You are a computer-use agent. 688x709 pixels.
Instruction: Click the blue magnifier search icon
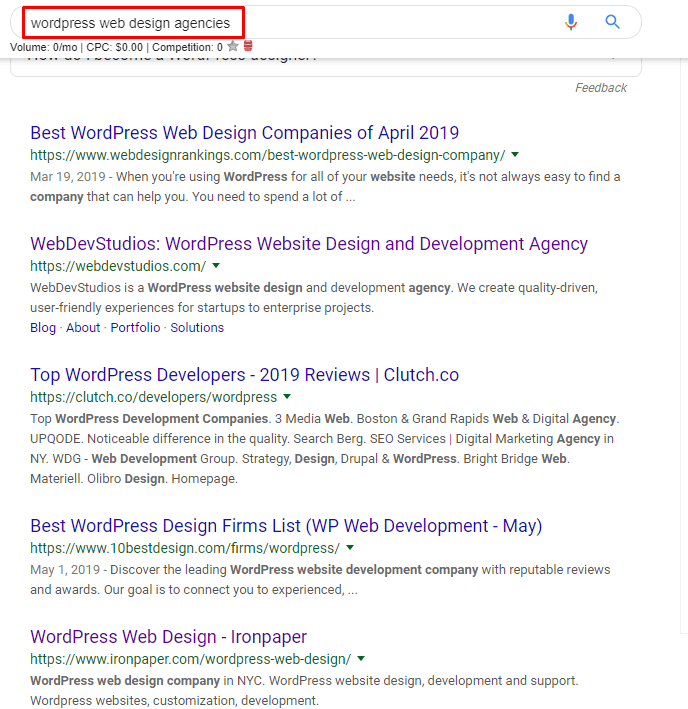(613, 21)
